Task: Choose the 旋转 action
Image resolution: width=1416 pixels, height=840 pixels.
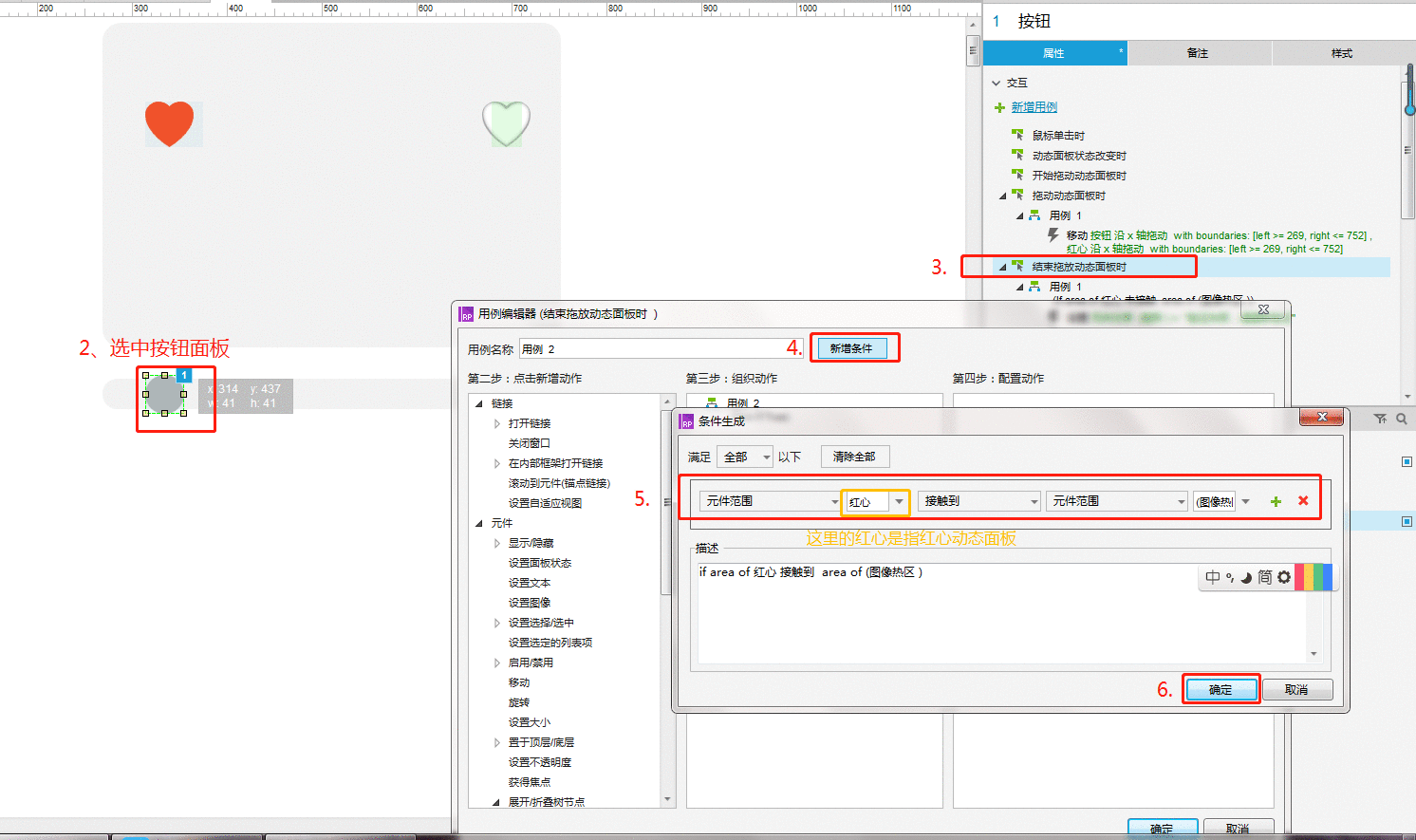Action: pyautogui.click(x=519, y=702)
